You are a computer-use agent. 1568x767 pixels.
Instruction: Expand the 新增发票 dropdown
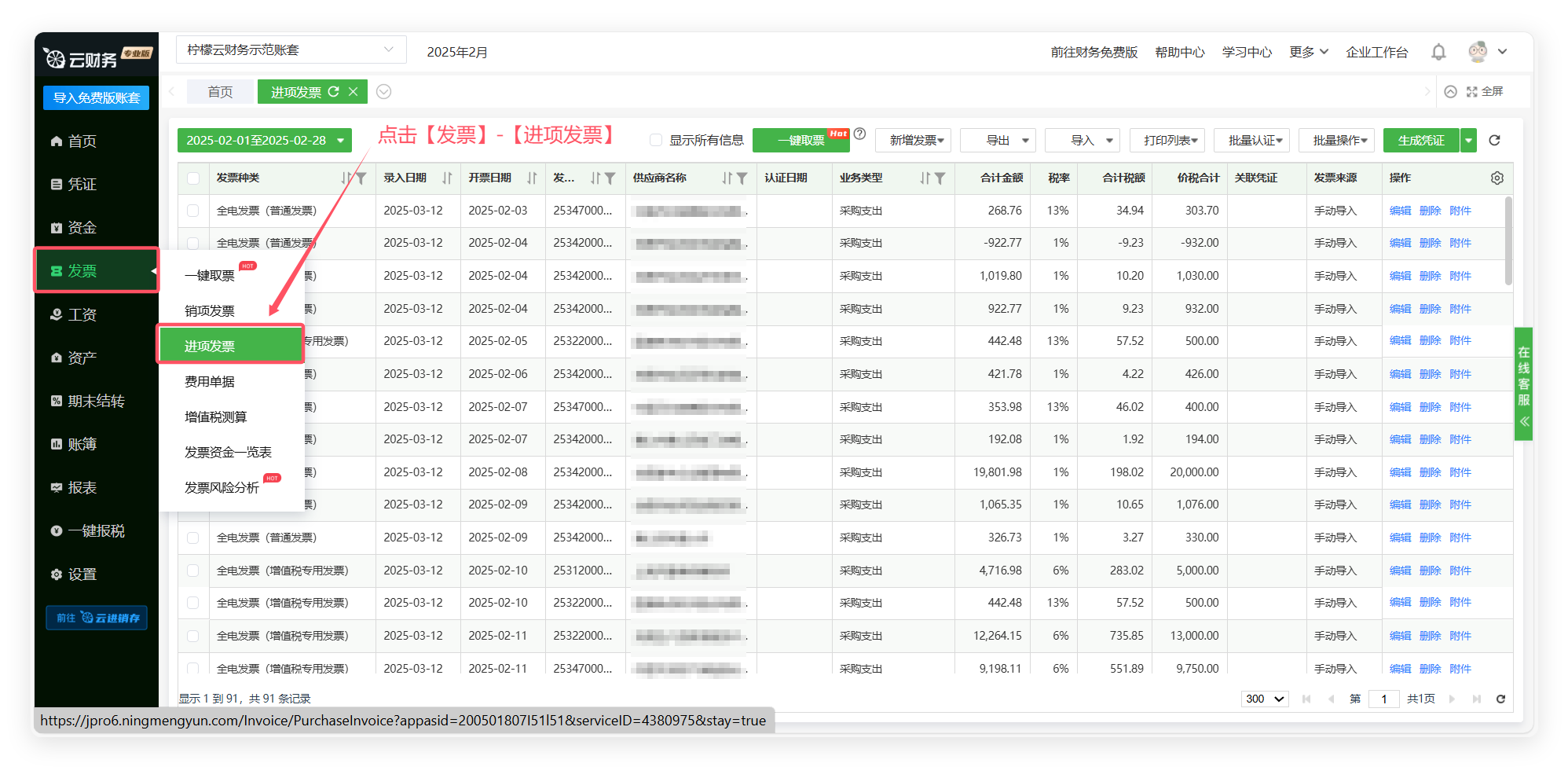[913, 140]
